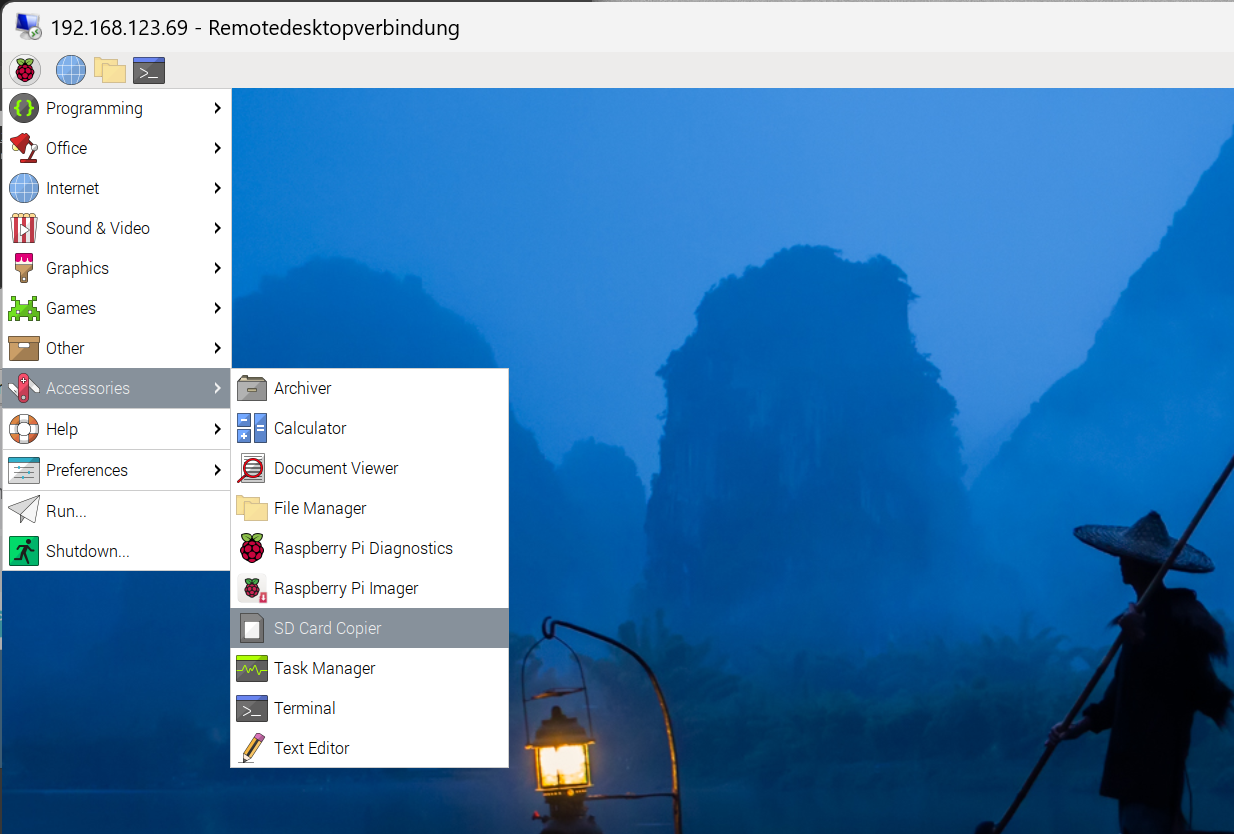Click the Calculator icon in Accessories
Viewport: 1234px width, 834px height.
pyautogui.click(x=252, y=428)
